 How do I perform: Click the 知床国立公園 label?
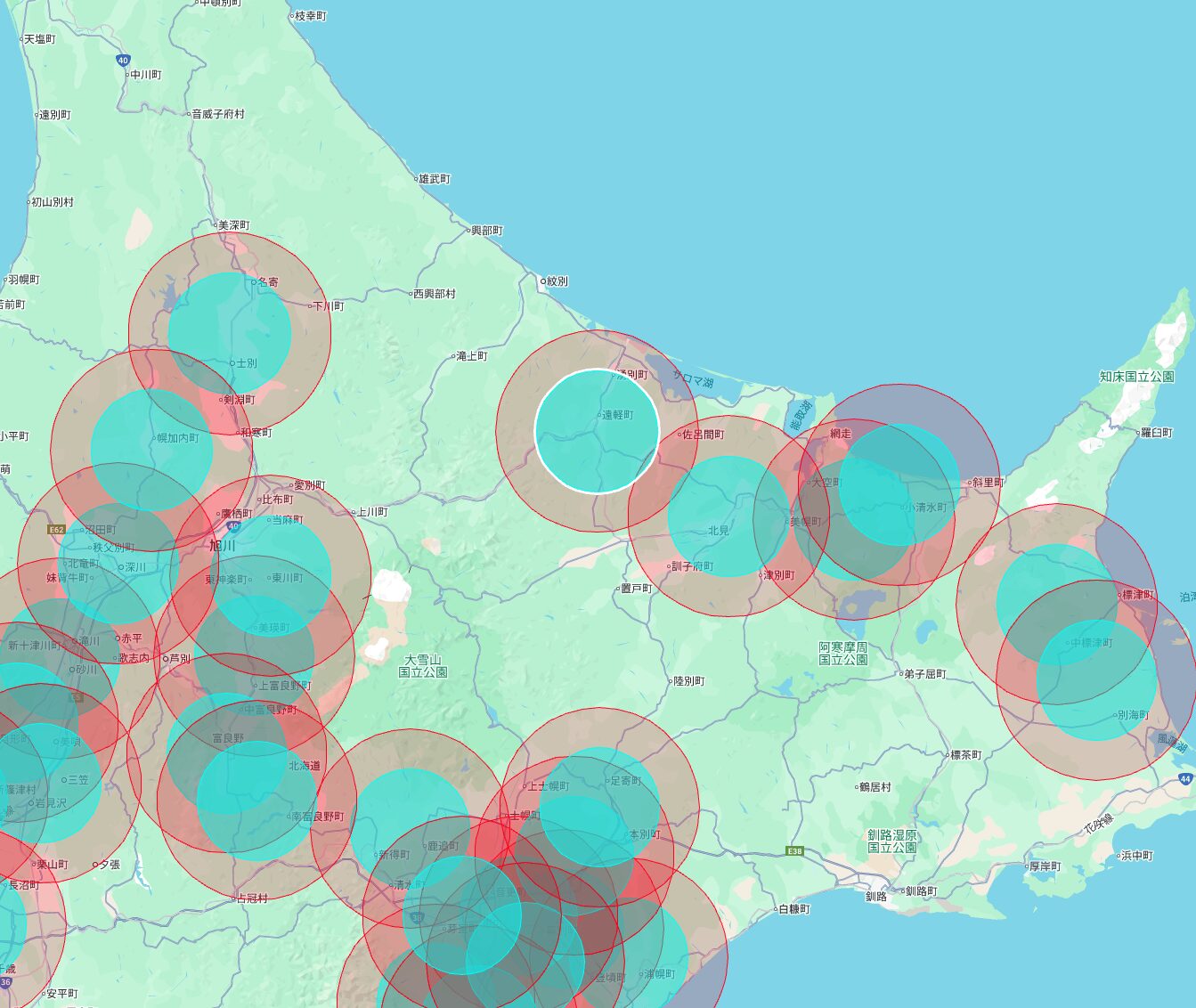tap(1136, 377)
